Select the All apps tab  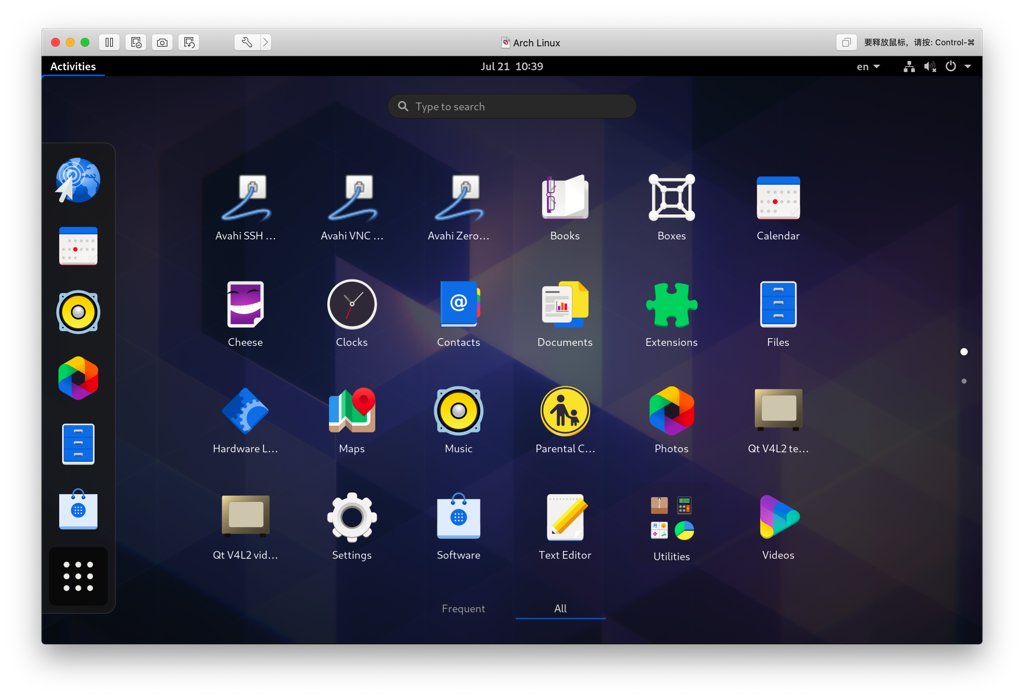click(560, 608)
